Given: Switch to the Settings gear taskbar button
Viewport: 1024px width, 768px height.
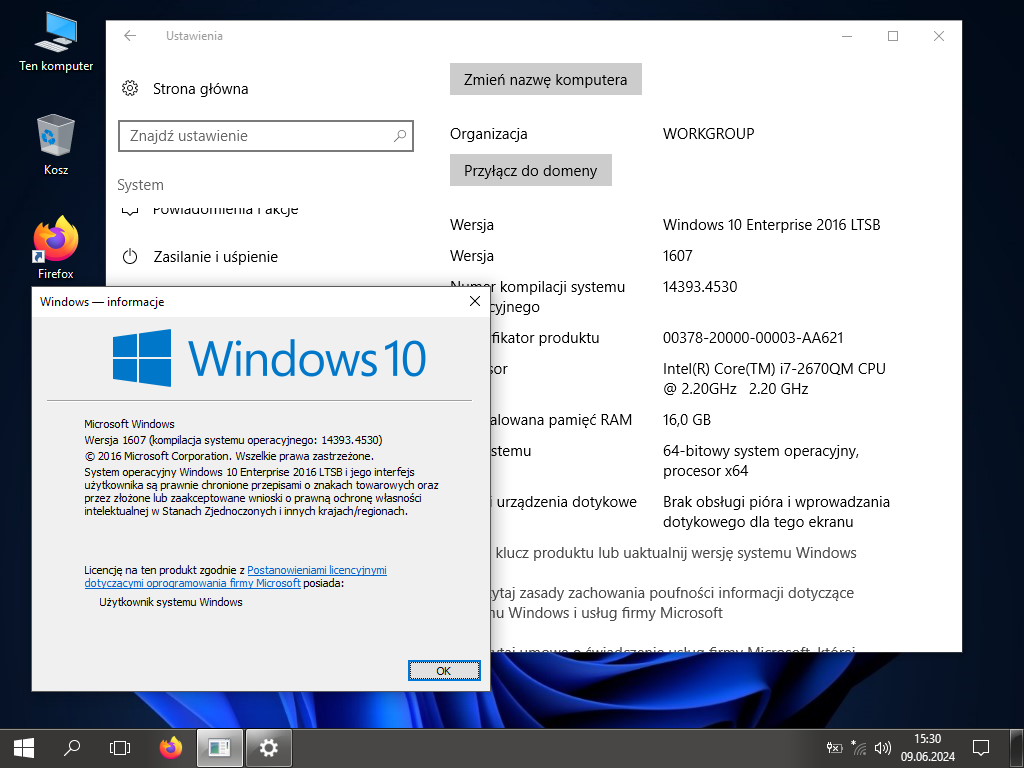Looking at the screenshot, I should tap(268, 746).
